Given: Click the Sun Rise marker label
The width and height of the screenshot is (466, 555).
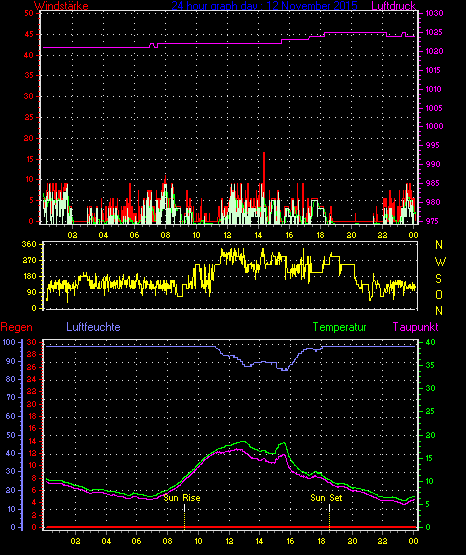Looking at the screenshot, I should pos(182,498).
